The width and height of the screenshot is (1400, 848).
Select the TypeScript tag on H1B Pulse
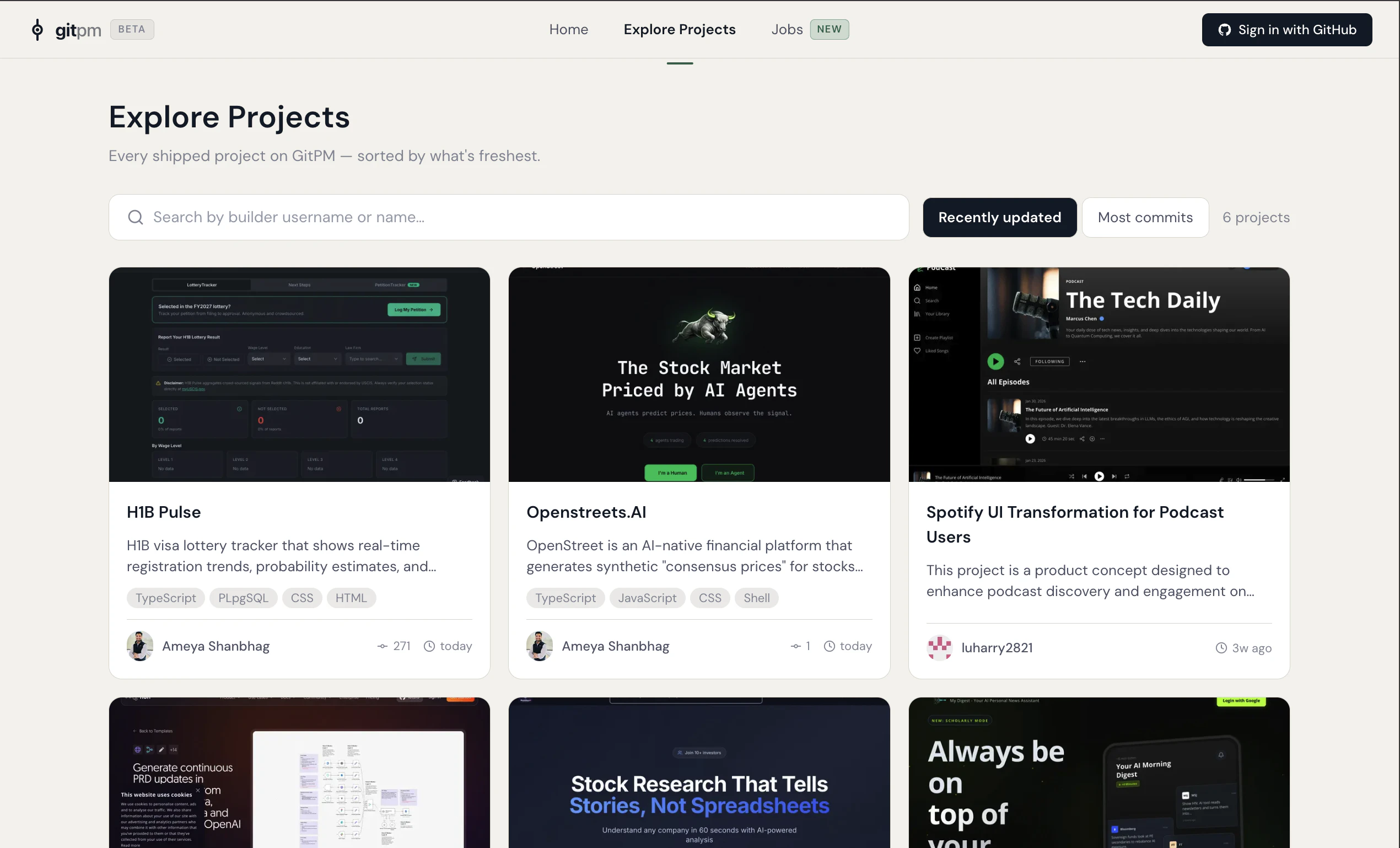165,597
